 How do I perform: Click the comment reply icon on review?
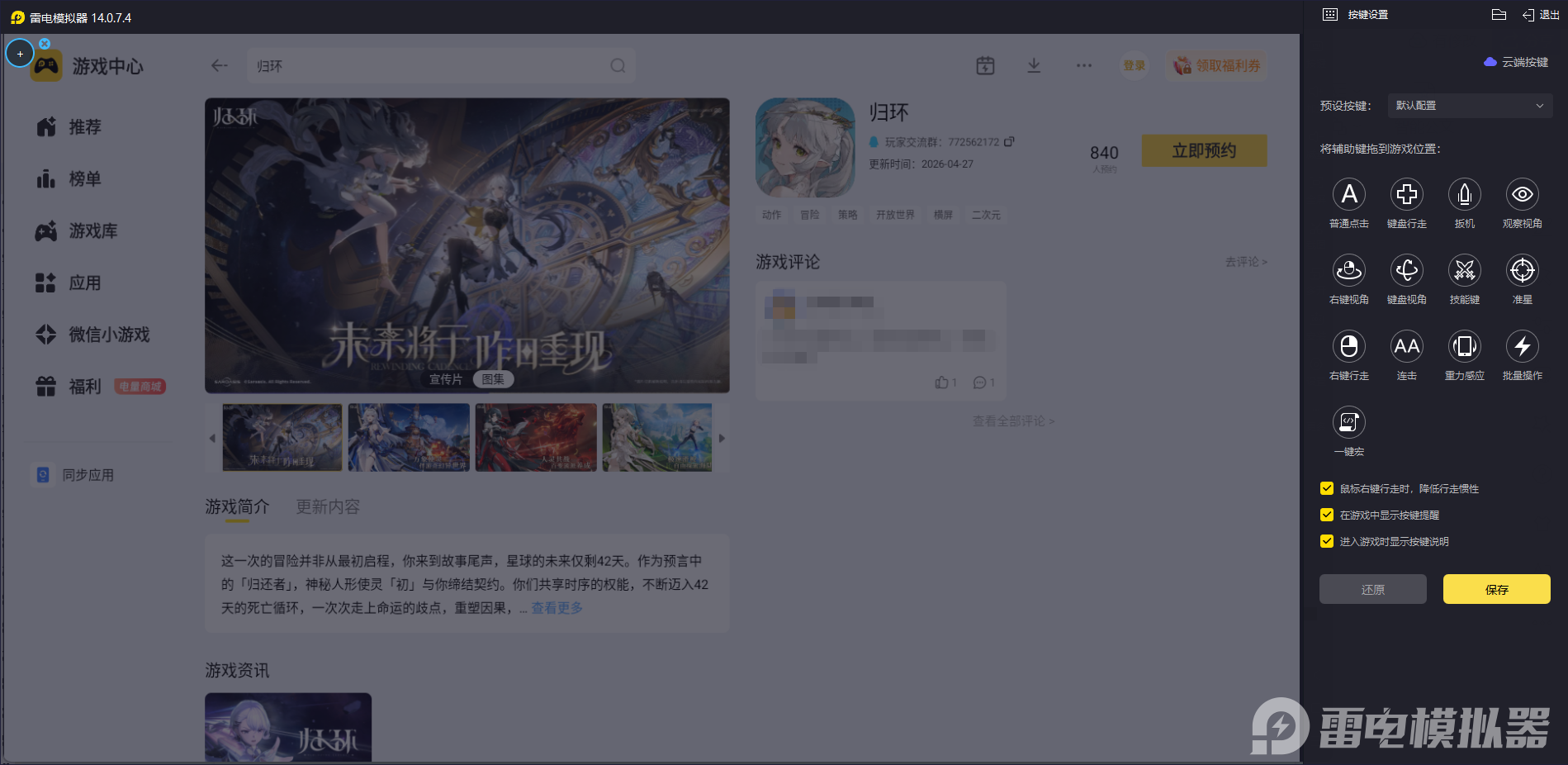pos(979,382)
